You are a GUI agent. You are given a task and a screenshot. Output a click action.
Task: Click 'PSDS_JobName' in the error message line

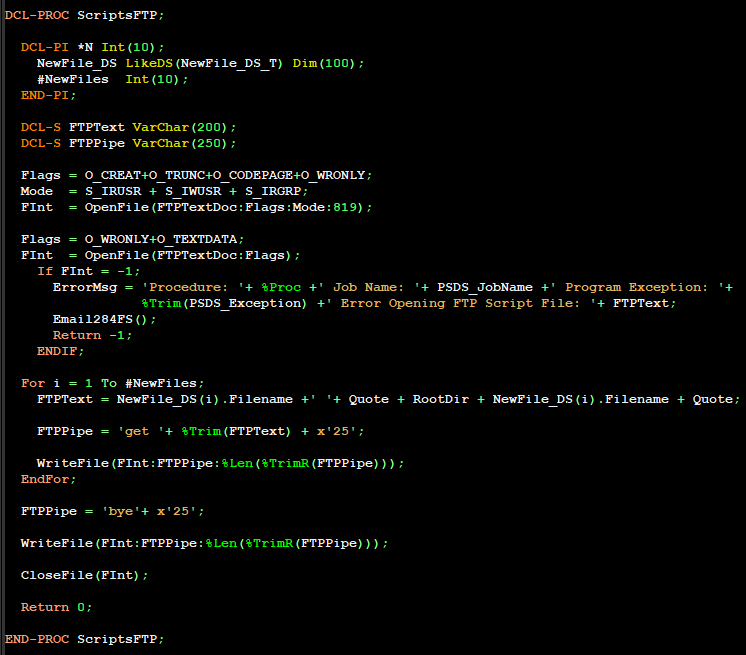point(485,287)
